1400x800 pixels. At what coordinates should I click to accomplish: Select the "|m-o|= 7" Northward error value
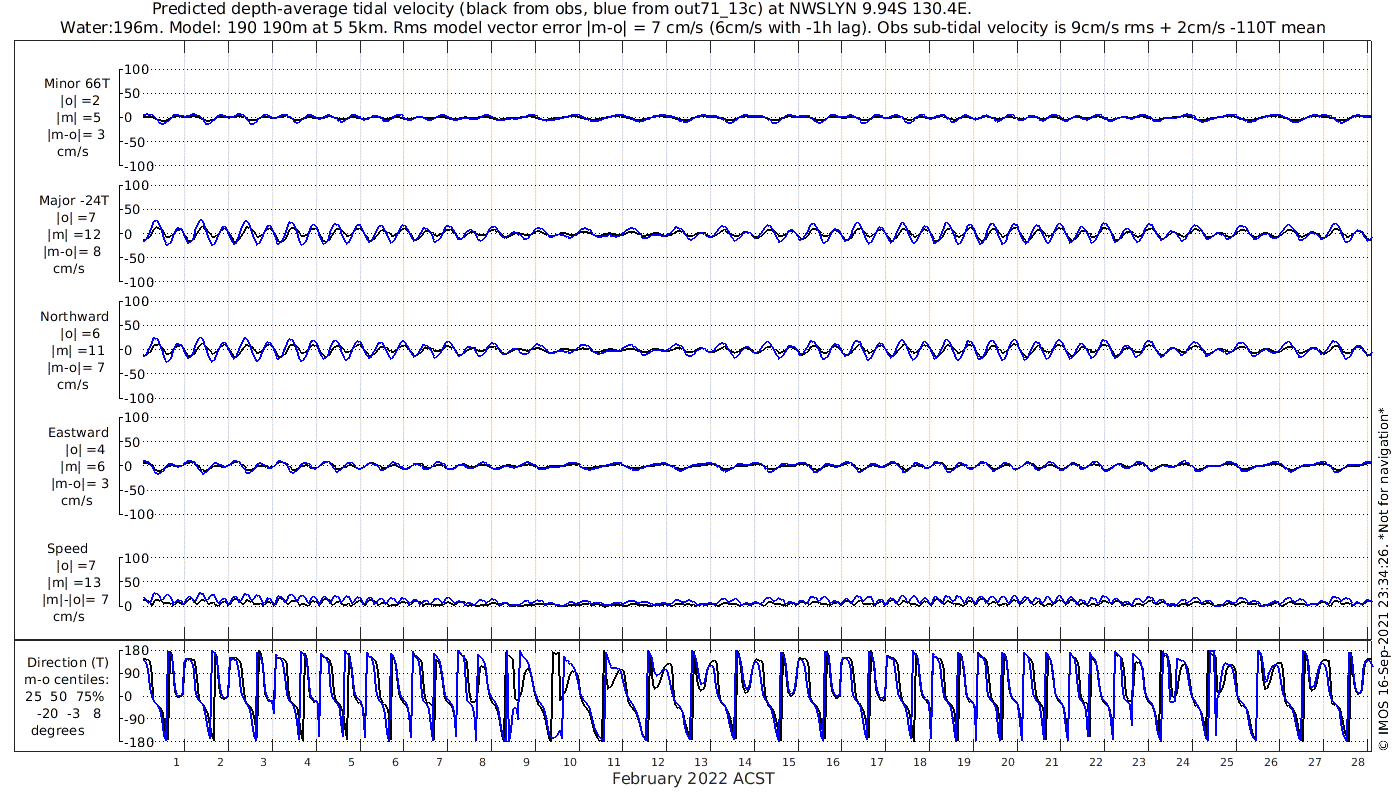[x=78, y=367]
